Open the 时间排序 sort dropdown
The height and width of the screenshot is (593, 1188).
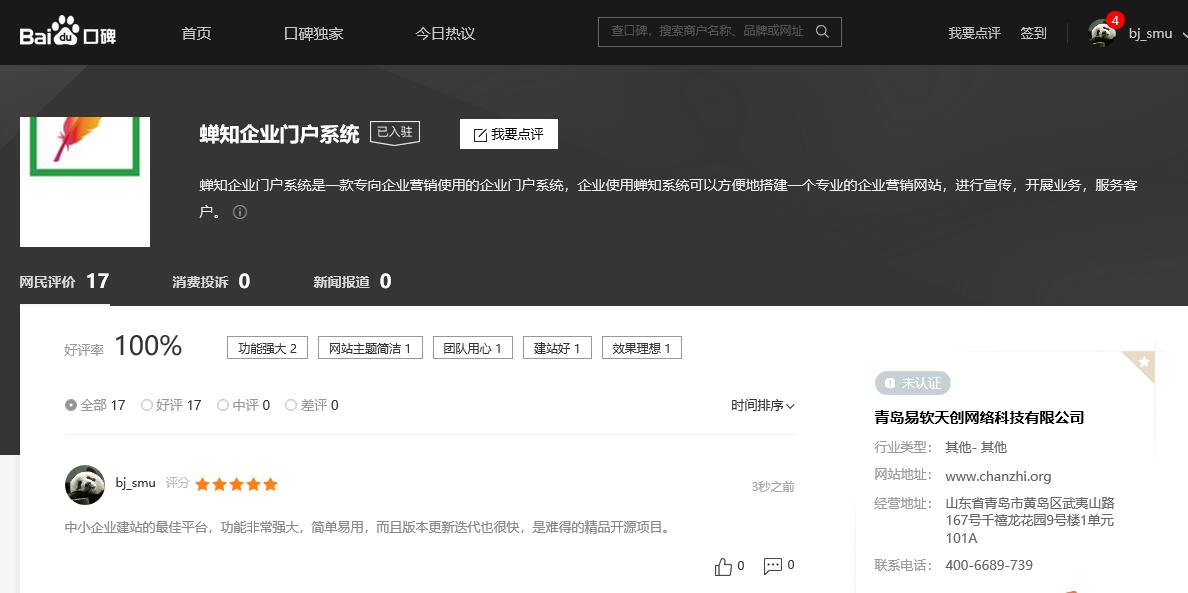coord(763,406)
